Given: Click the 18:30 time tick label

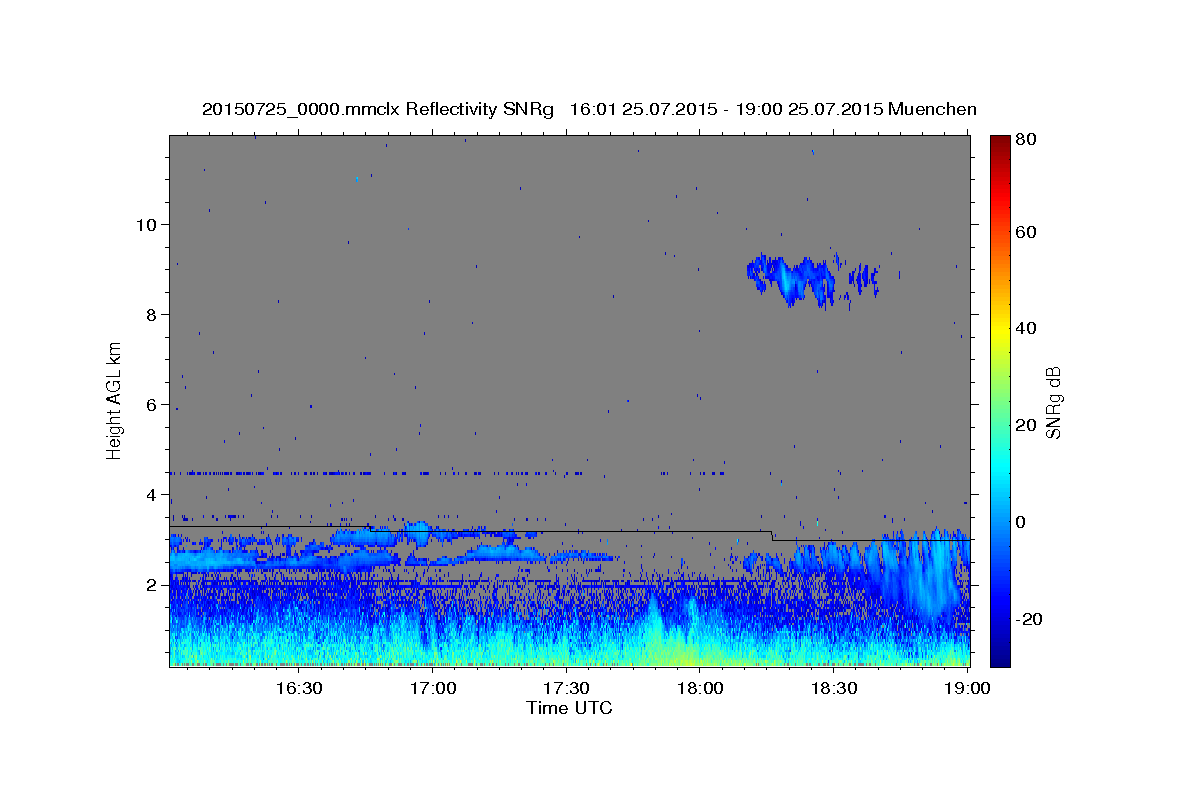Looking at the screenshot, I should point(834,688).
